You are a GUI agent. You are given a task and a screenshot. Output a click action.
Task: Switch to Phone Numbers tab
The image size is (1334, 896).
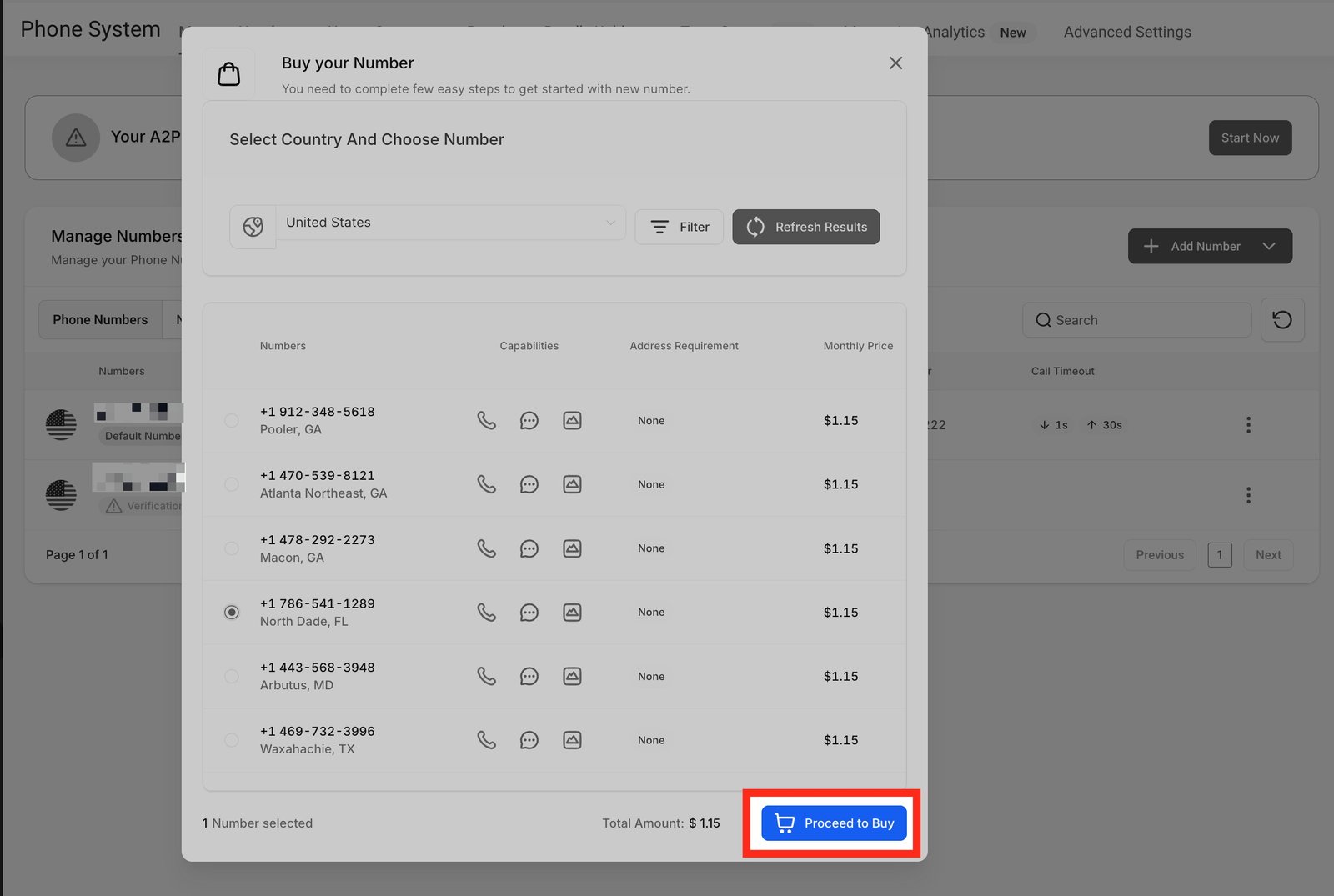[x=100, y=320]
